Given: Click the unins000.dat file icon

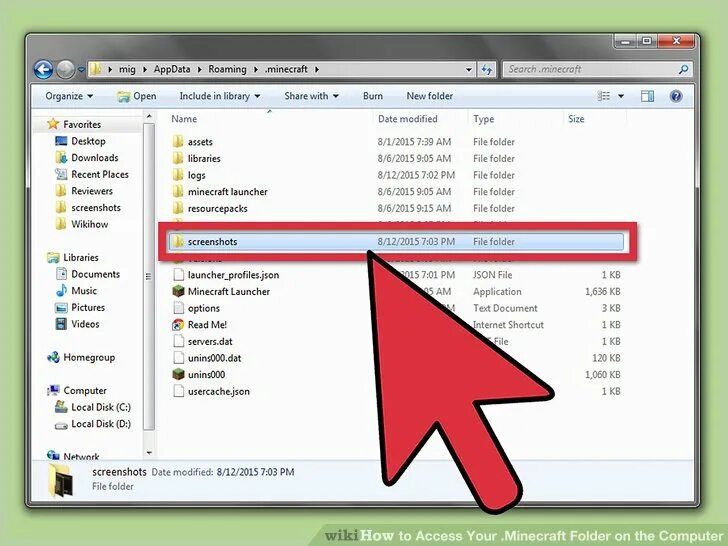Looking at the screenshot, I should pyautogui.click(x=178, y=358).
